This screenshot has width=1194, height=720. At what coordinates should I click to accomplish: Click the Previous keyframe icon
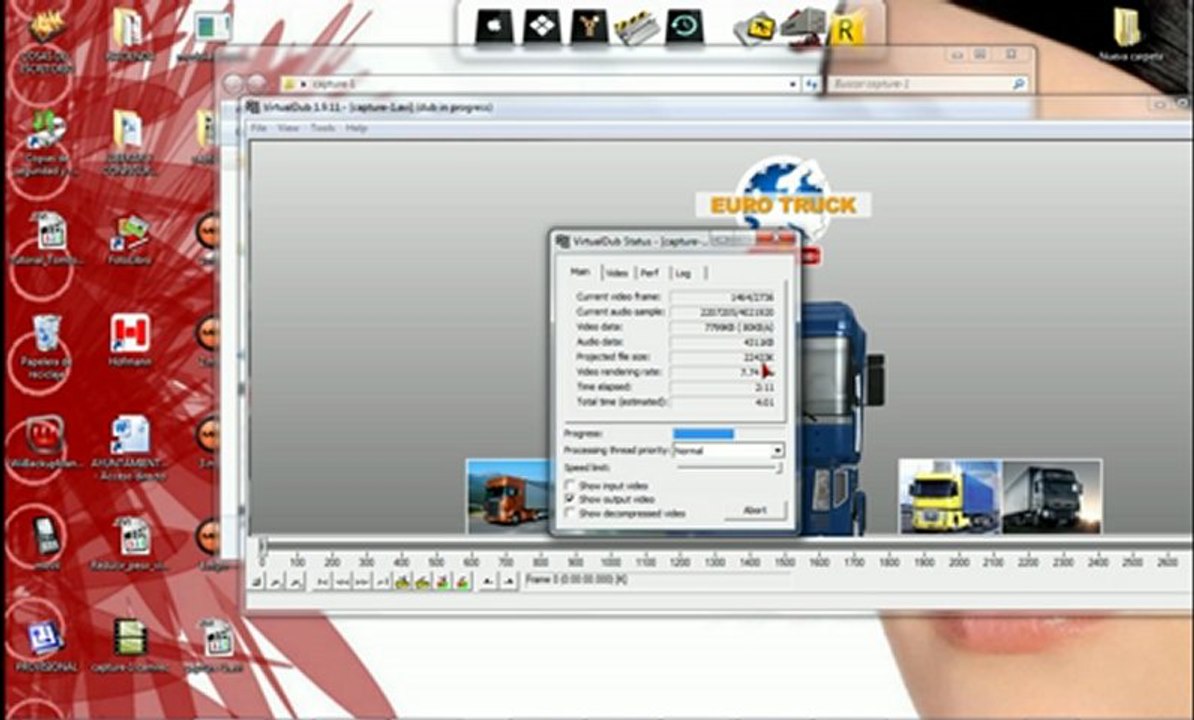tap(402, 581)
